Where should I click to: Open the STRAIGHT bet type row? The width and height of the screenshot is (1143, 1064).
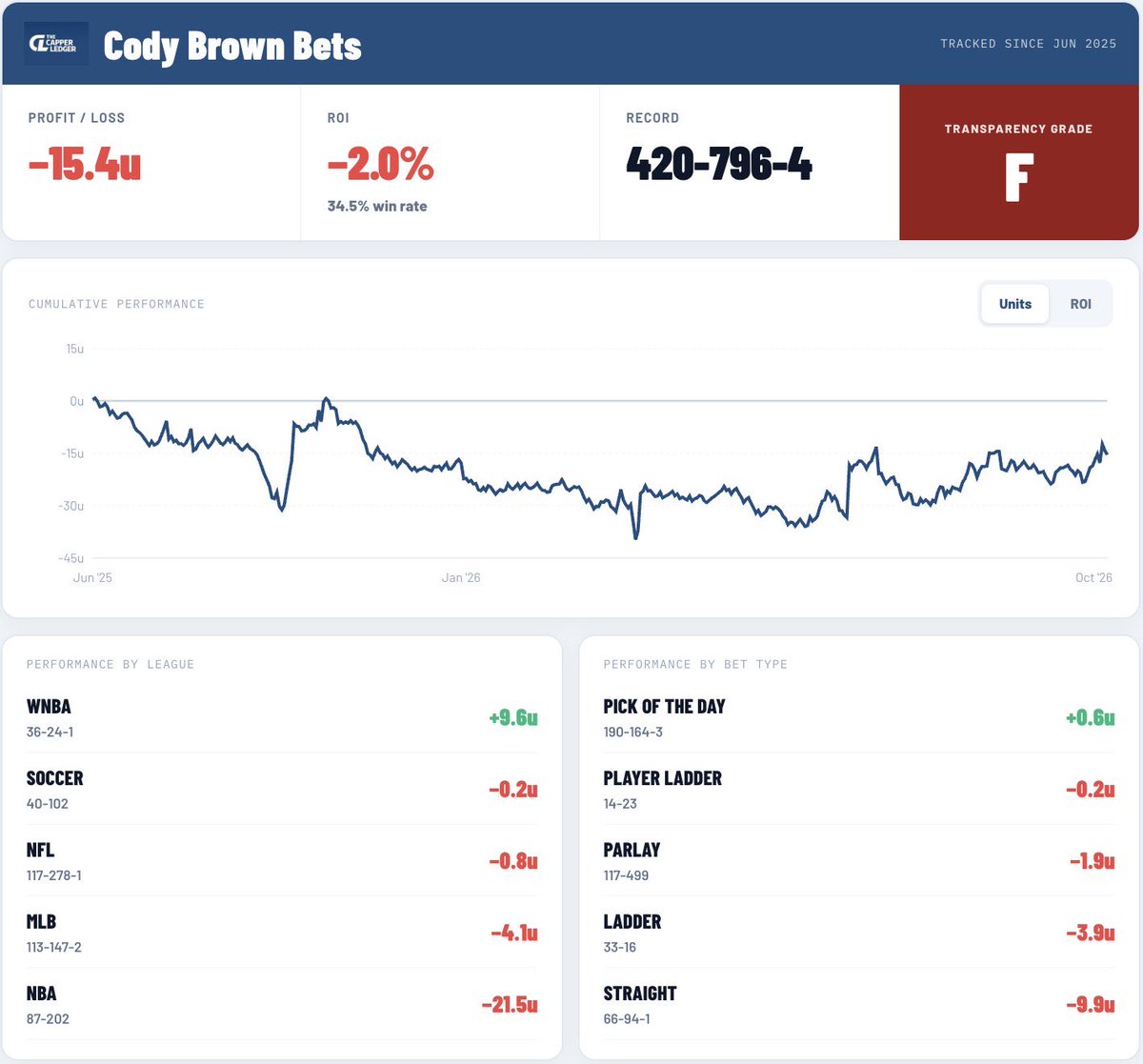point(859,1004)
